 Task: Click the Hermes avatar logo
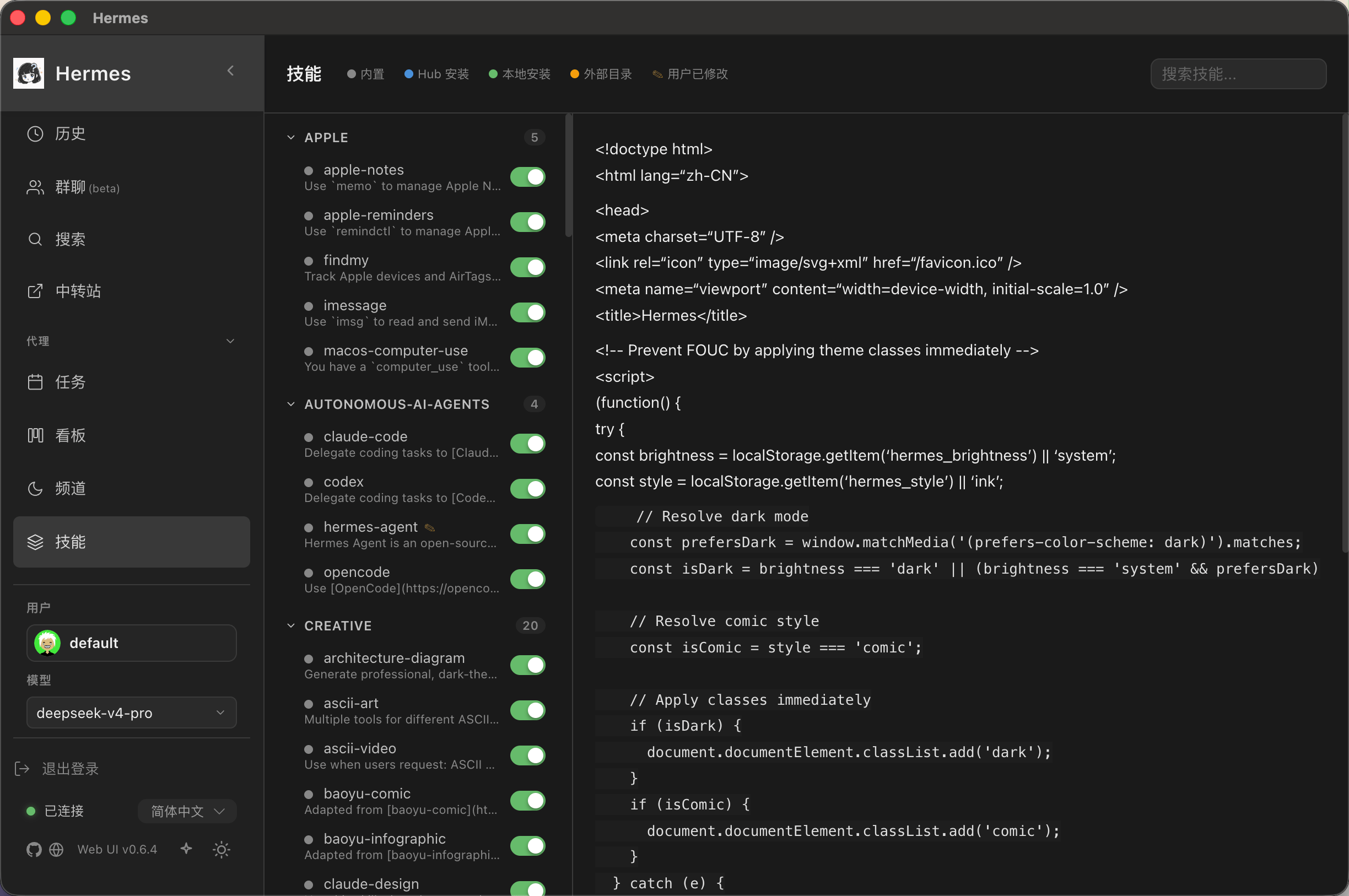pos(29,73)
